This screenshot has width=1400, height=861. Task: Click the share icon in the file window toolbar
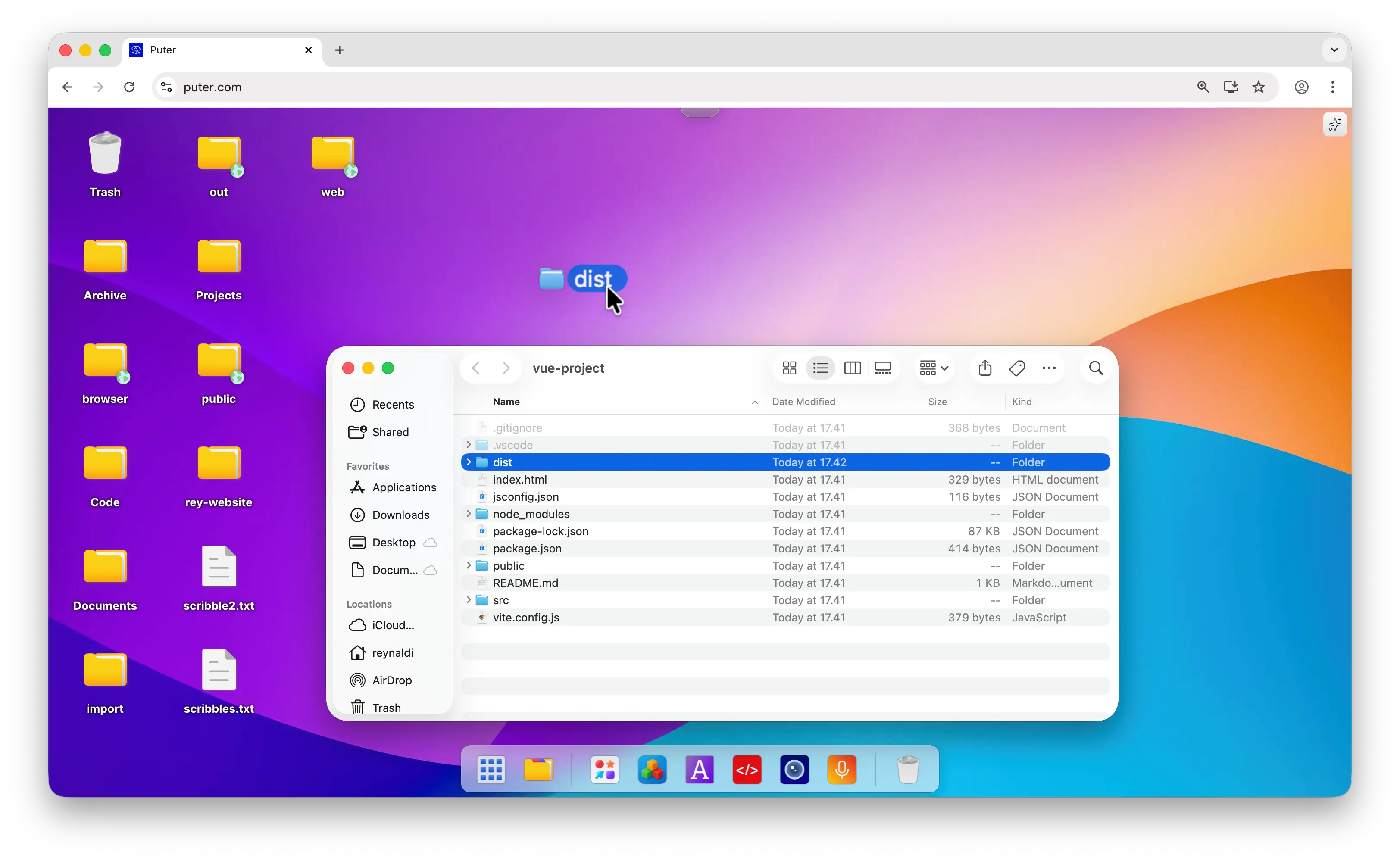pyautogui.click(x=985, y=368)
